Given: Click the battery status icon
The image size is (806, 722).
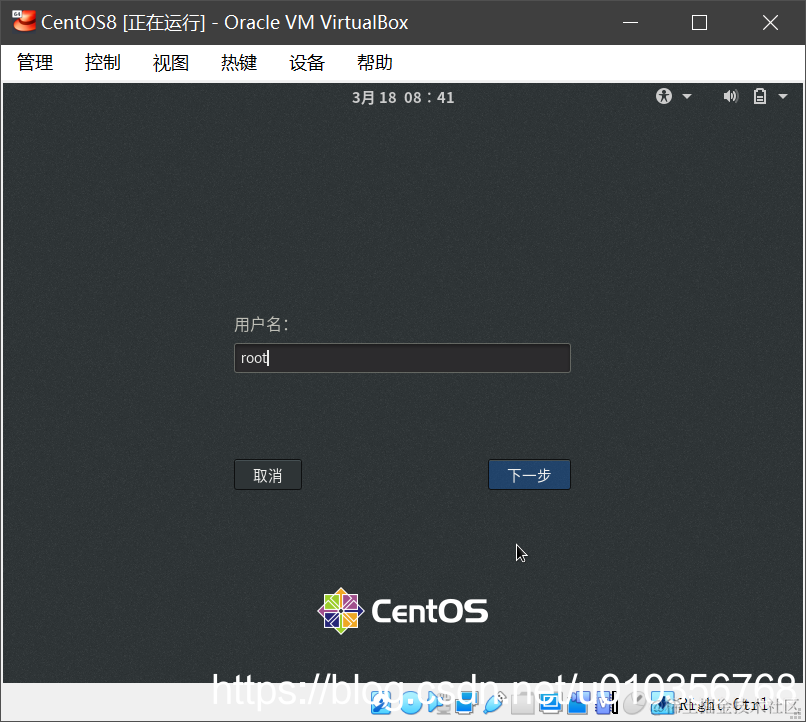Looking at the screenshot, I should 760,96.
